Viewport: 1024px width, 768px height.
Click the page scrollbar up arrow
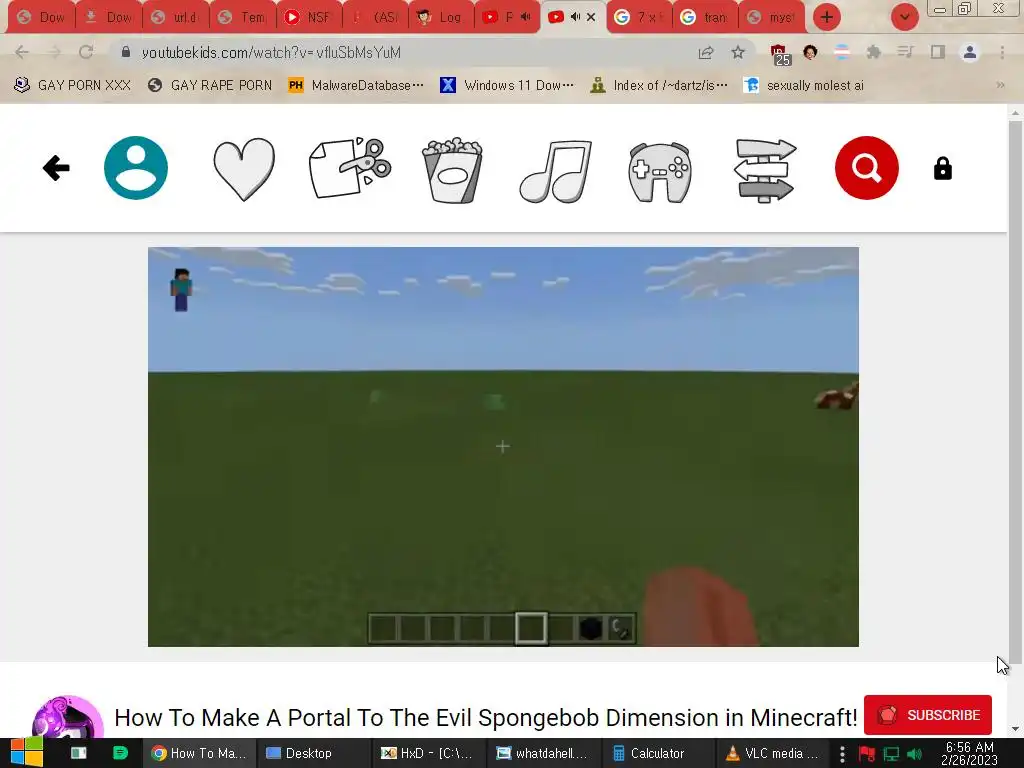tap(1015, 113)
